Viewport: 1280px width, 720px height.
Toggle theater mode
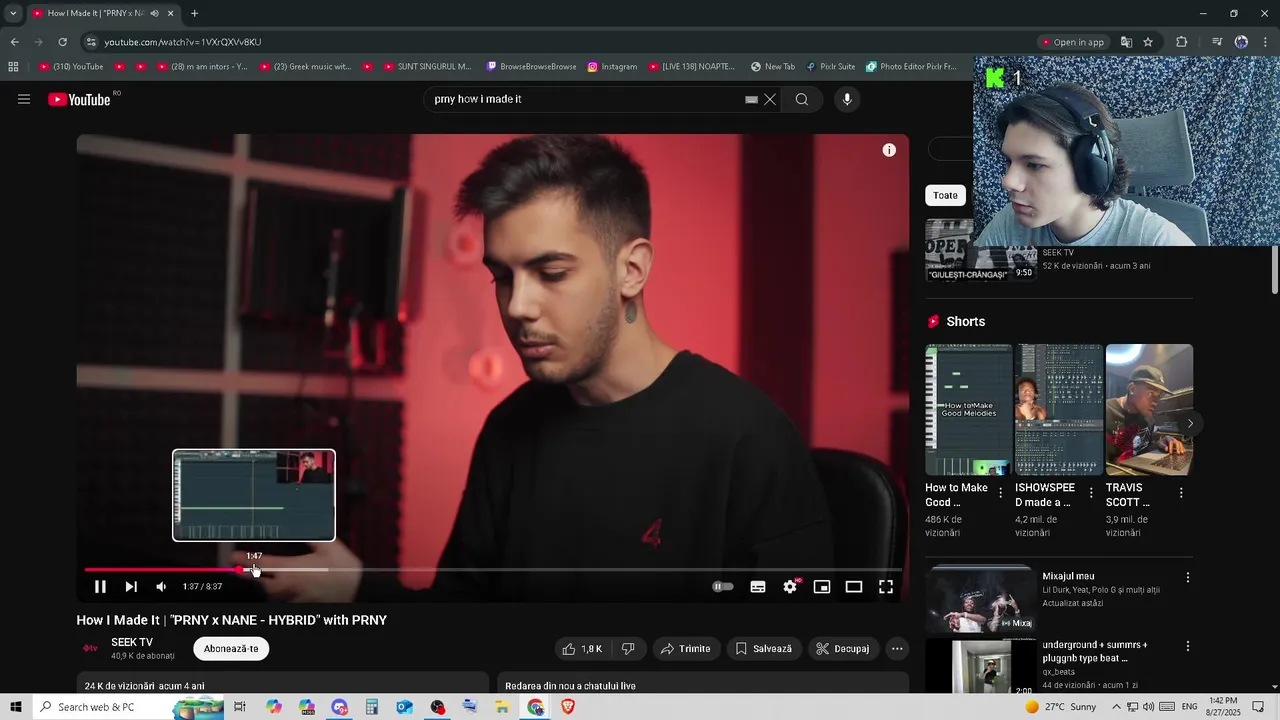854,587
